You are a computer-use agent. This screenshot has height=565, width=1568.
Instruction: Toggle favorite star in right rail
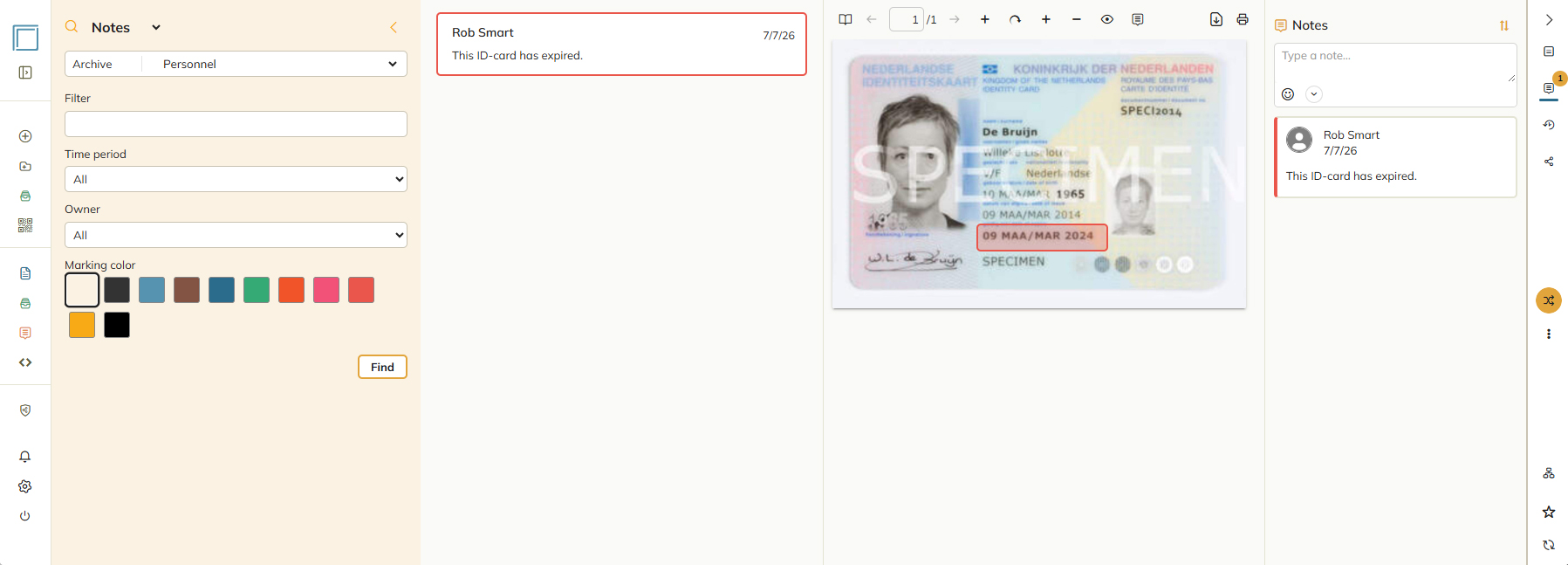[1549, 512]
